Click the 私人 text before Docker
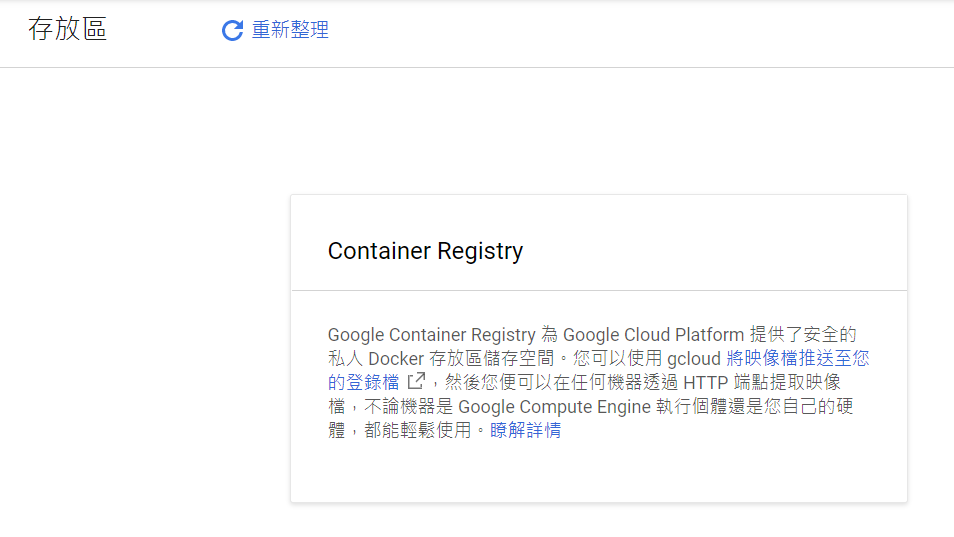954x537 pixels. point(346,359)
